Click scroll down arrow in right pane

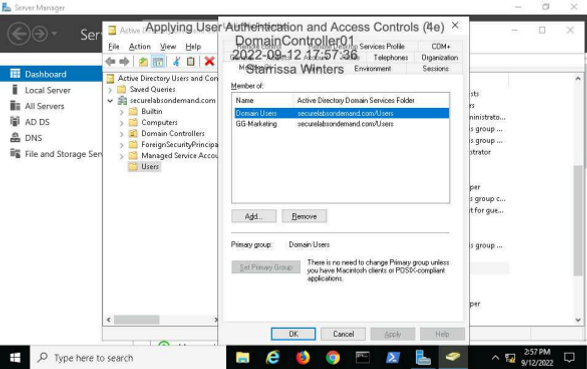click(x=578, y=320)
